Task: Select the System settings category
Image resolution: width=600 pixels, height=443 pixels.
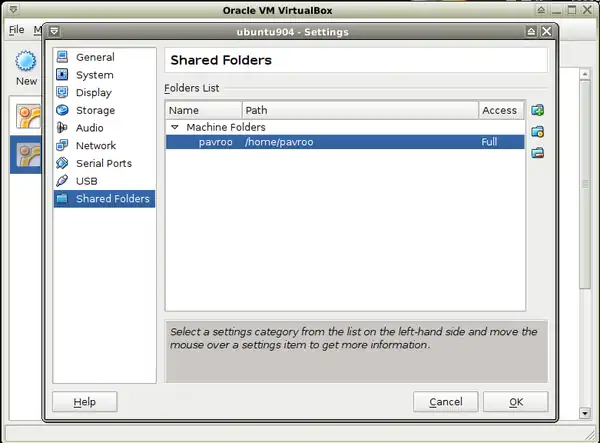Action: coord(94,75)
